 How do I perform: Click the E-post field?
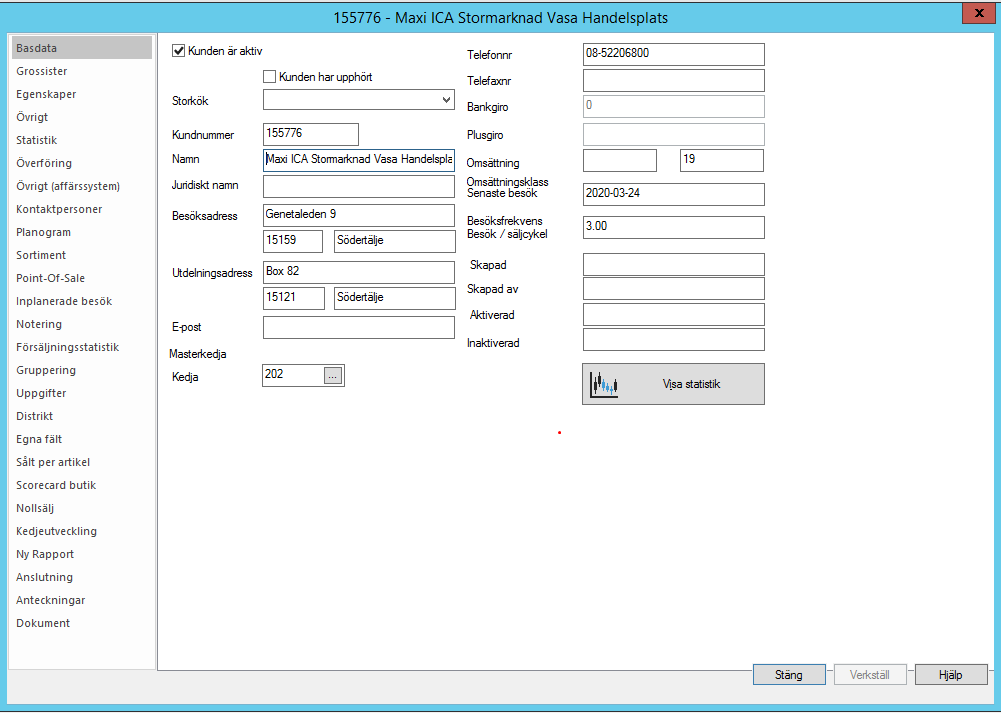tap(359, 327)
